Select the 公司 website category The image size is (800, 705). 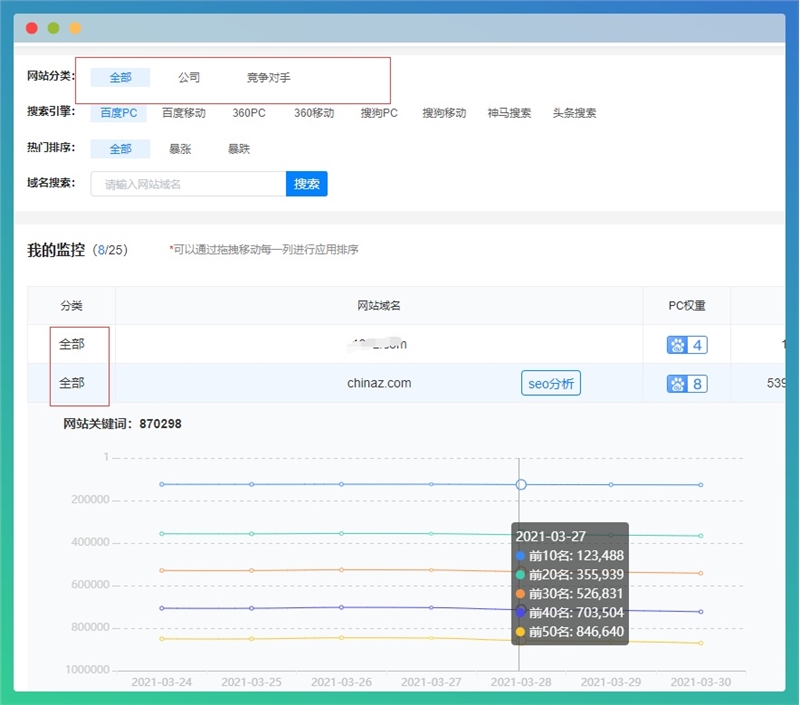(189, 78)
